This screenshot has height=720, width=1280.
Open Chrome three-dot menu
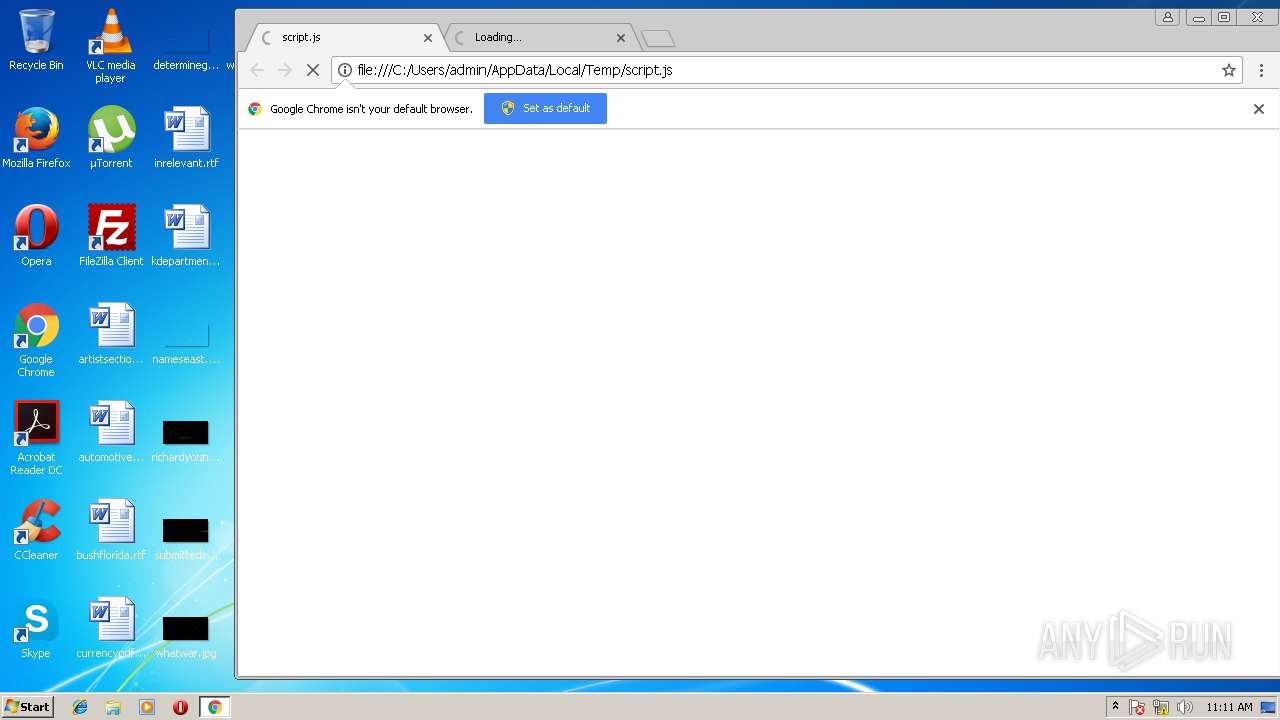(1261, 70)
